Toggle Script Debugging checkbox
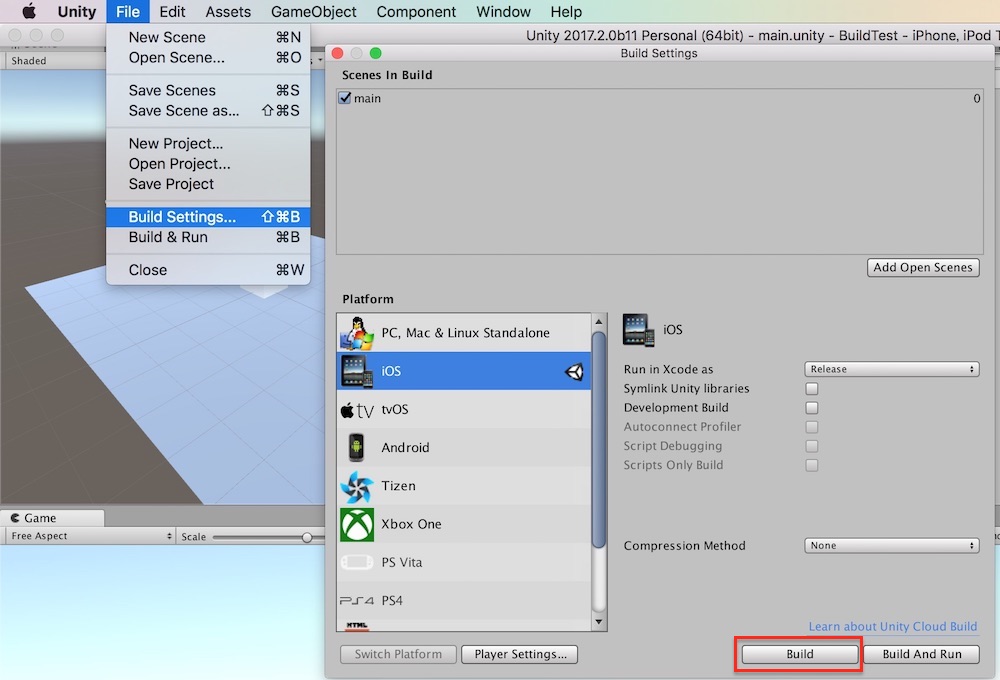This screenshot has width=1000, height=680. click(812, 446)
